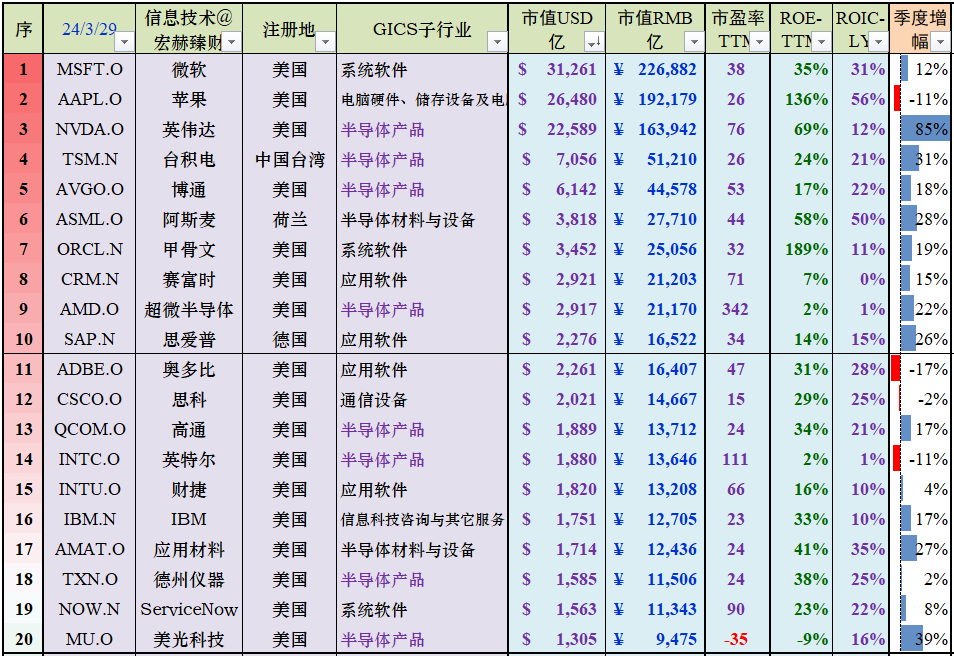The height and width of the screenshot is (656, 954).
Task: Select ticker cell AAPL.O
Action: (x=89, y=99)
